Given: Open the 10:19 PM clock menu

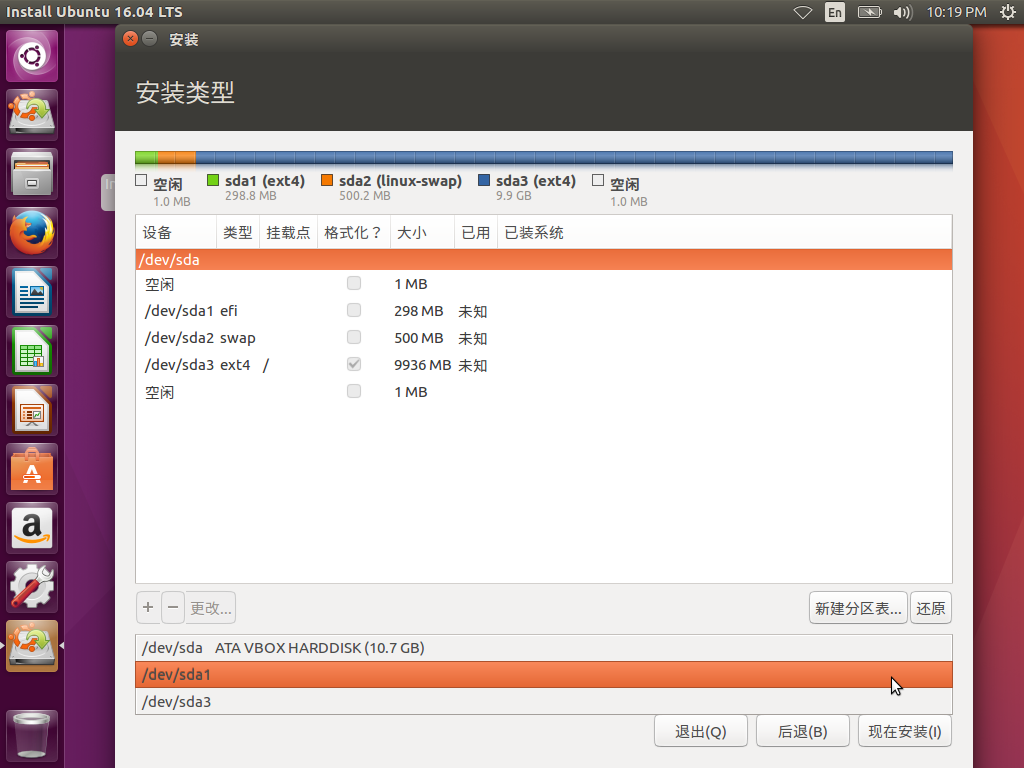Looking at the screenshot, I should coord(956,12).
